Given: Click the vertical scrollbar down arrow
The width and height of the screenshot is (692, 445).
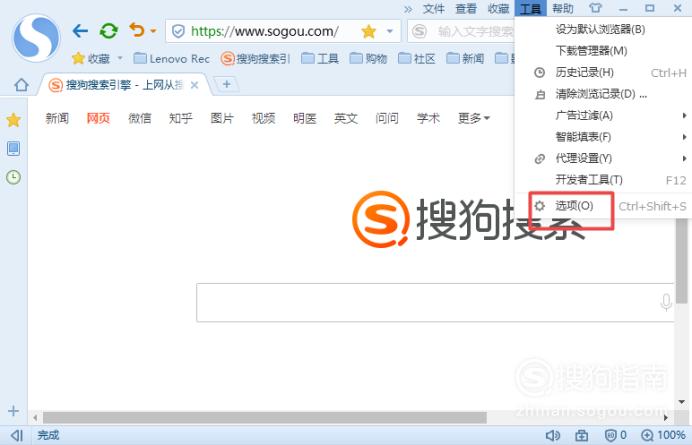Looking at the screenshot, I should click(x=682, y=402).
